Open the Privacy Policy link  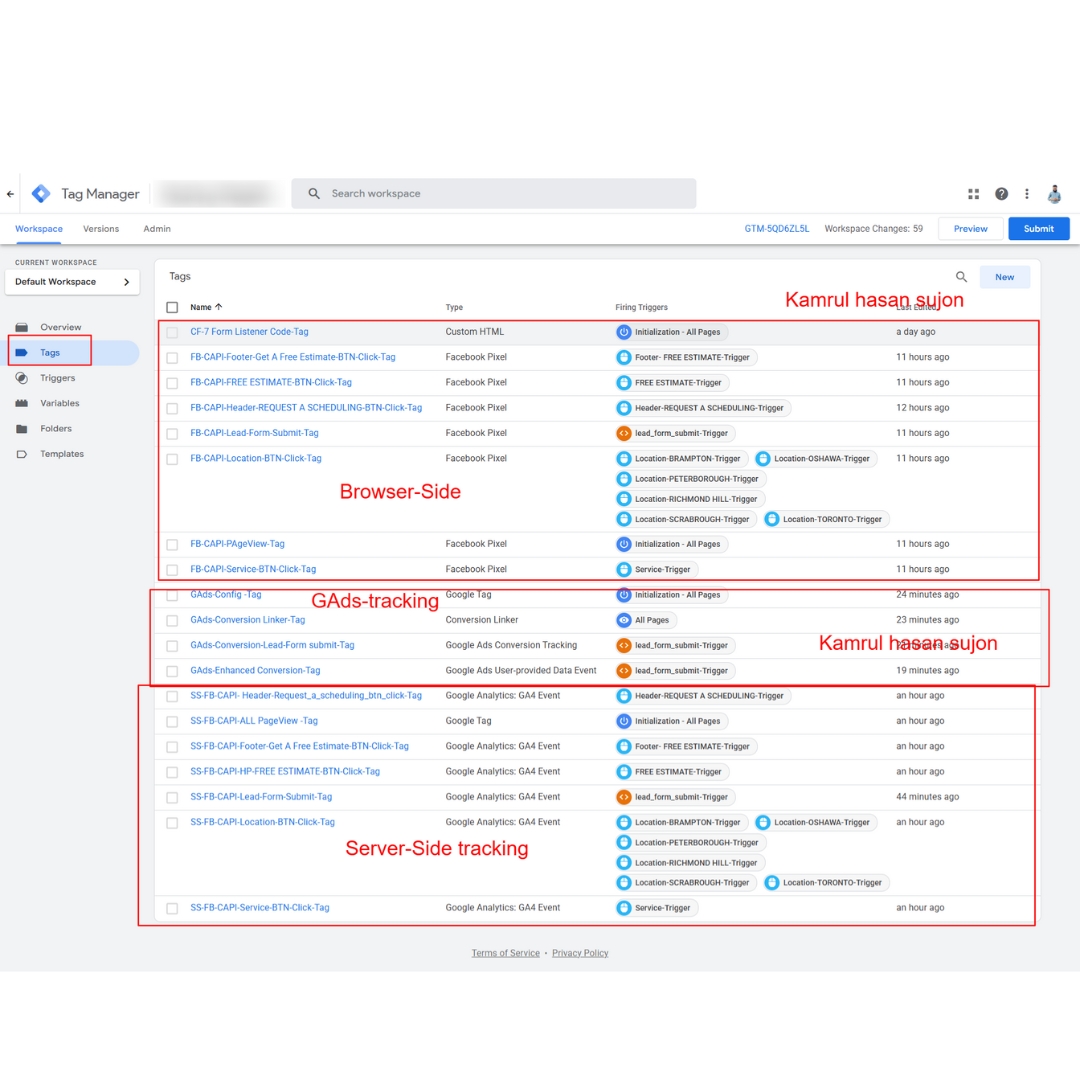[580, 953]
